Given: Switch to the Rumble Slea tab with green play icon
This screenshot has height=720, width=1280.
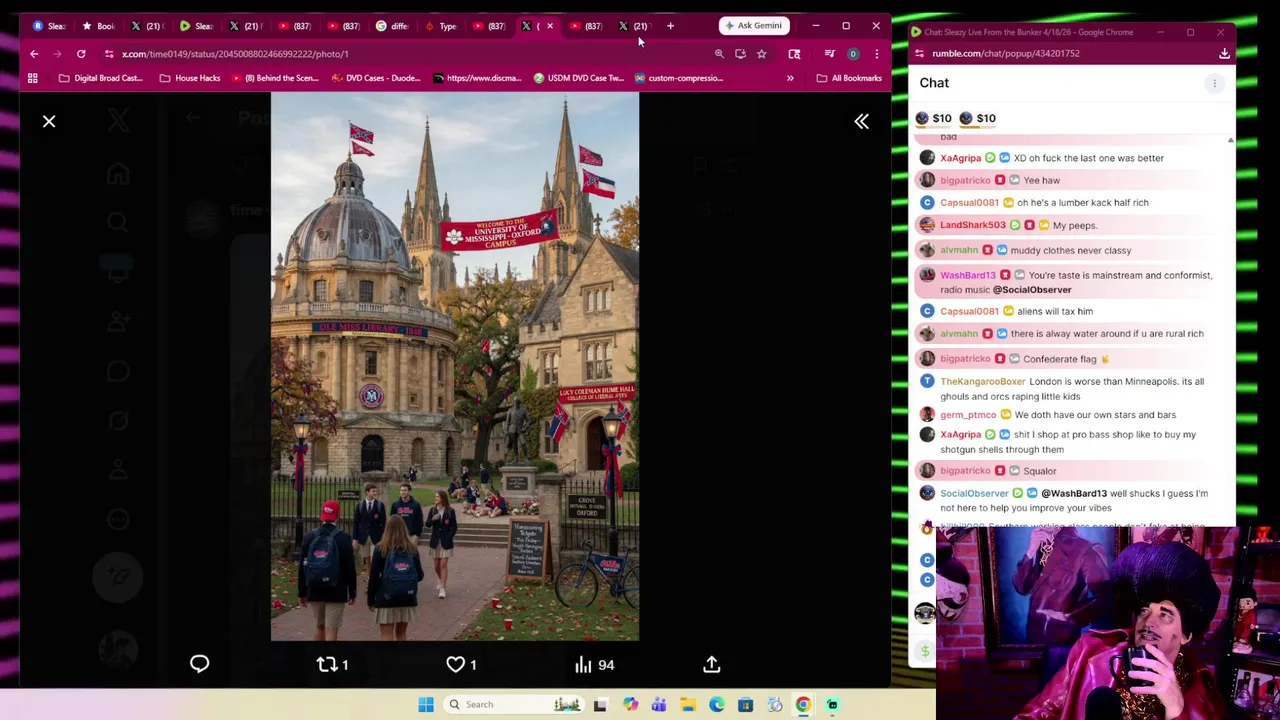Looking at the screenshot, I should coord(196,26).
